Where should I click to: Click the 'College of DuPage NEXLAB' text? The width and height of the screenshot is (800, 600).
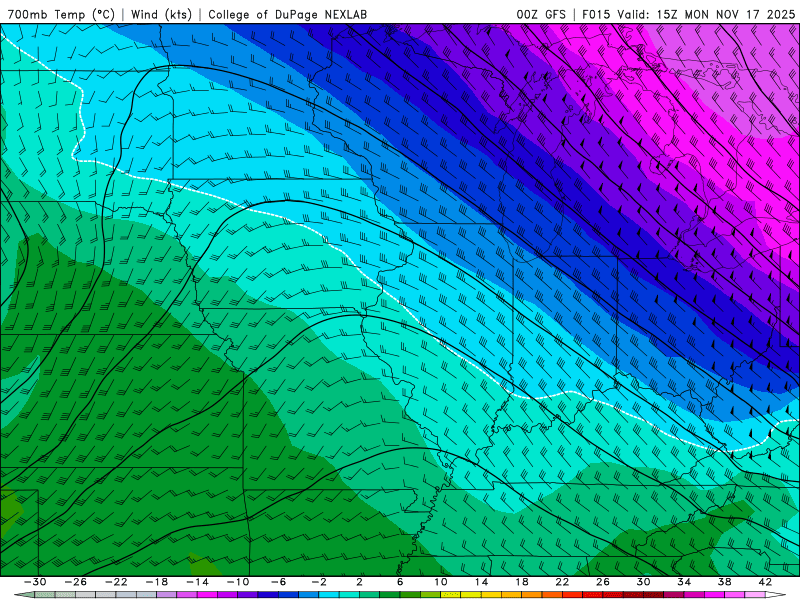[287, 14]
